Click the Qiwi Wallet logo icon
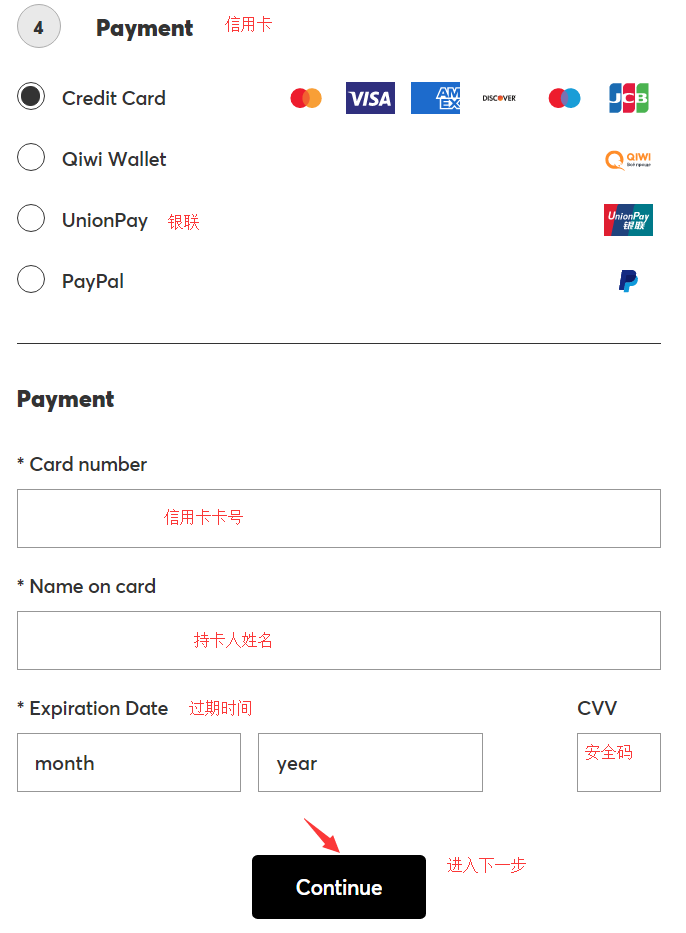Image resolution: width=686 pixels, height=933 pixels. (628, 160)
